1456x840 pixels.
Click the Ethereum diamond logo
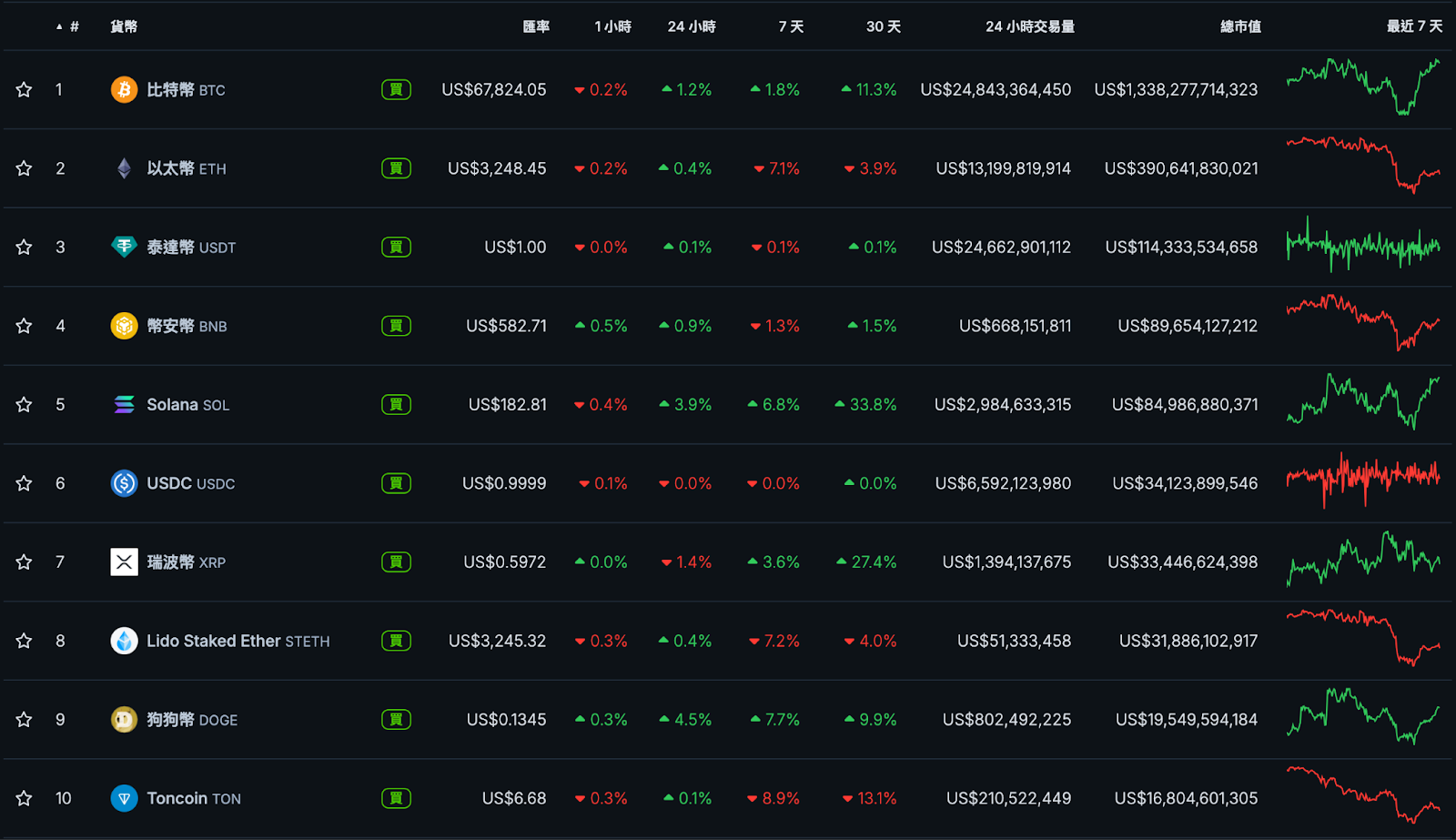pos(124,168)
